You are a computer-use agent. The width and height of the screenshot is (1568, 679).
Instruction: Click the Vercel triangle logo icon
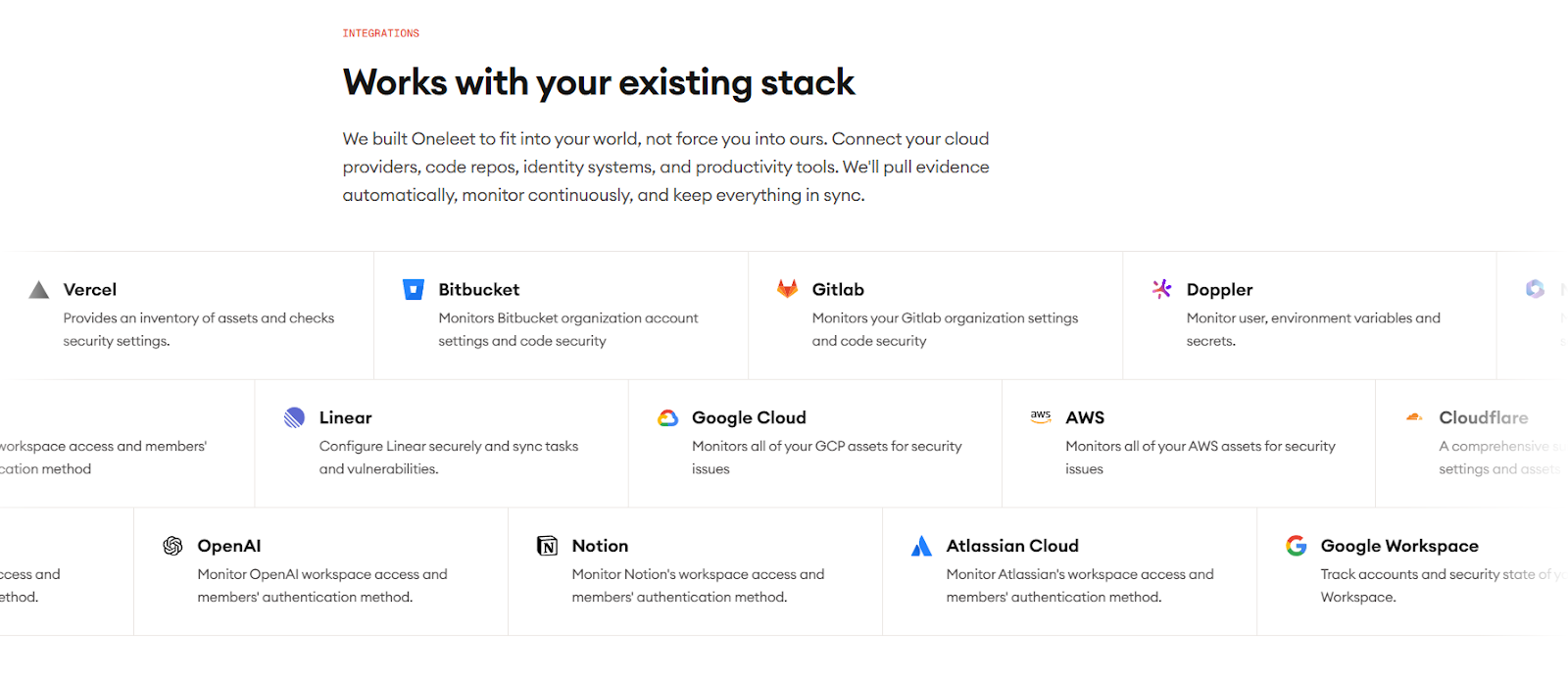[x=39, y=289]
